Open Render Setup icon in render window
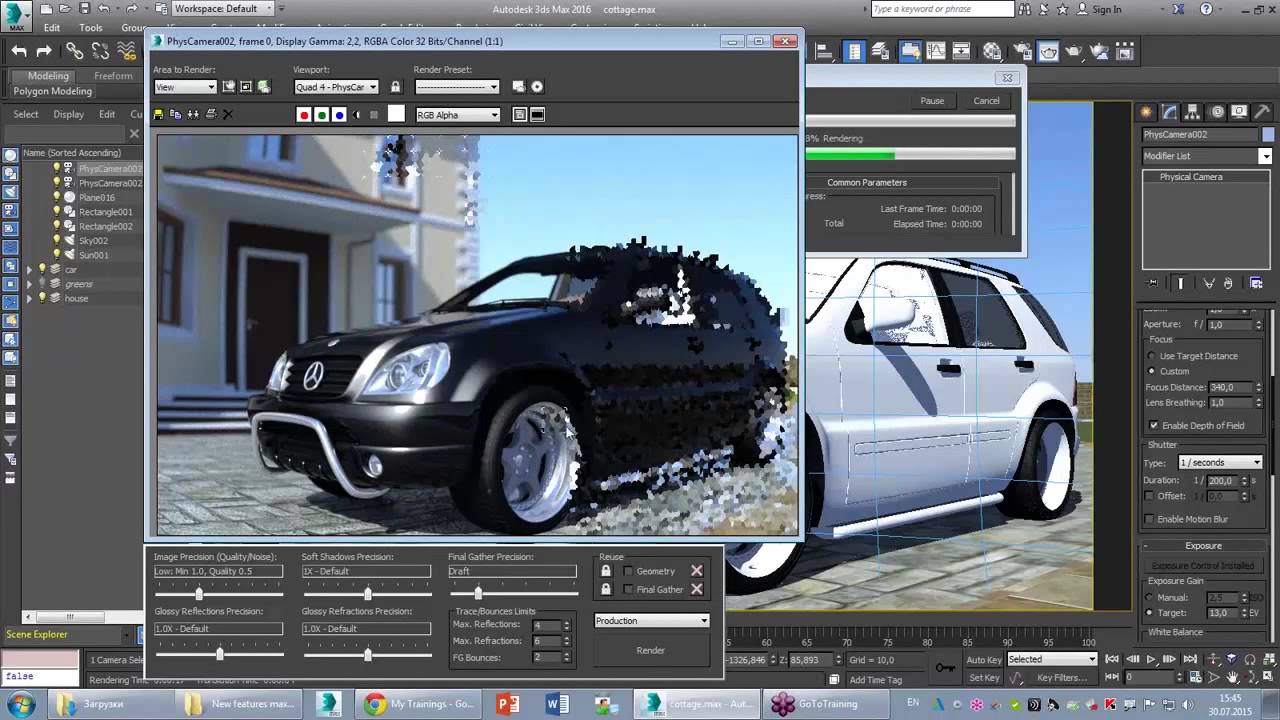 coord(519,87)
